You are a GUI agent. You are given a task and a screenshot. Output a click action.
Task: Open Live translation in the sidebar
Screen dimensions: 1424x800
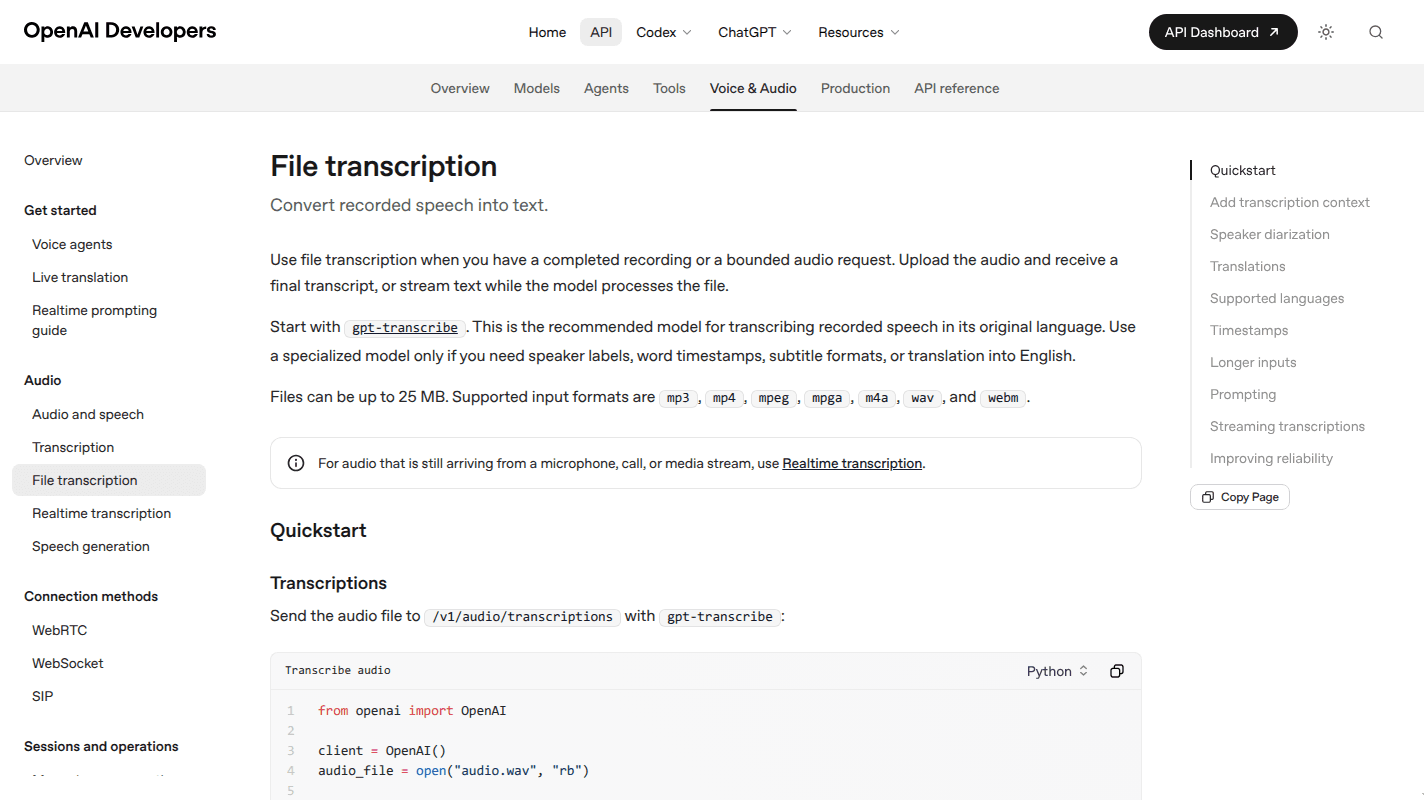pyautogui.click(x=80, y=277)
